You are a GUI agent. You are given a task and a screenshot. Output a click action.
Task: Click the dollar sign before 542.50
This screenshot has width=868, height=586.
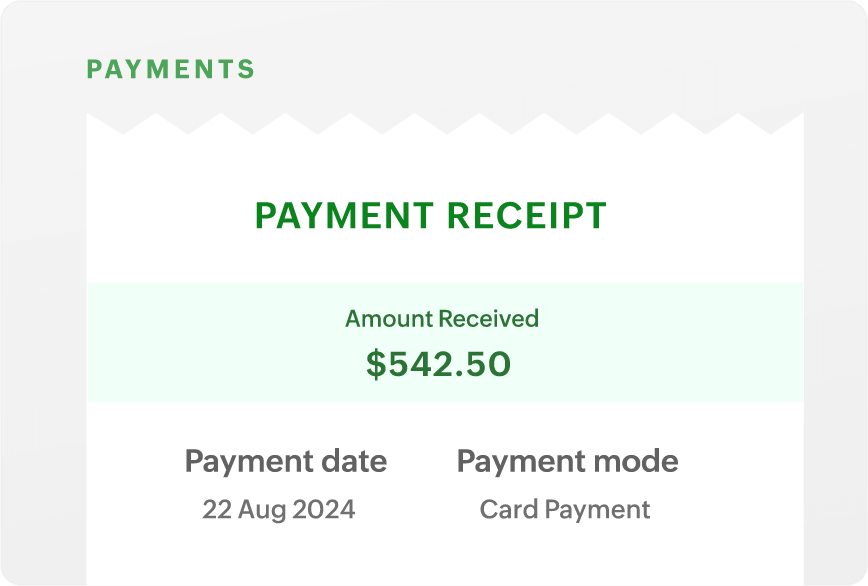click(375, 364)
